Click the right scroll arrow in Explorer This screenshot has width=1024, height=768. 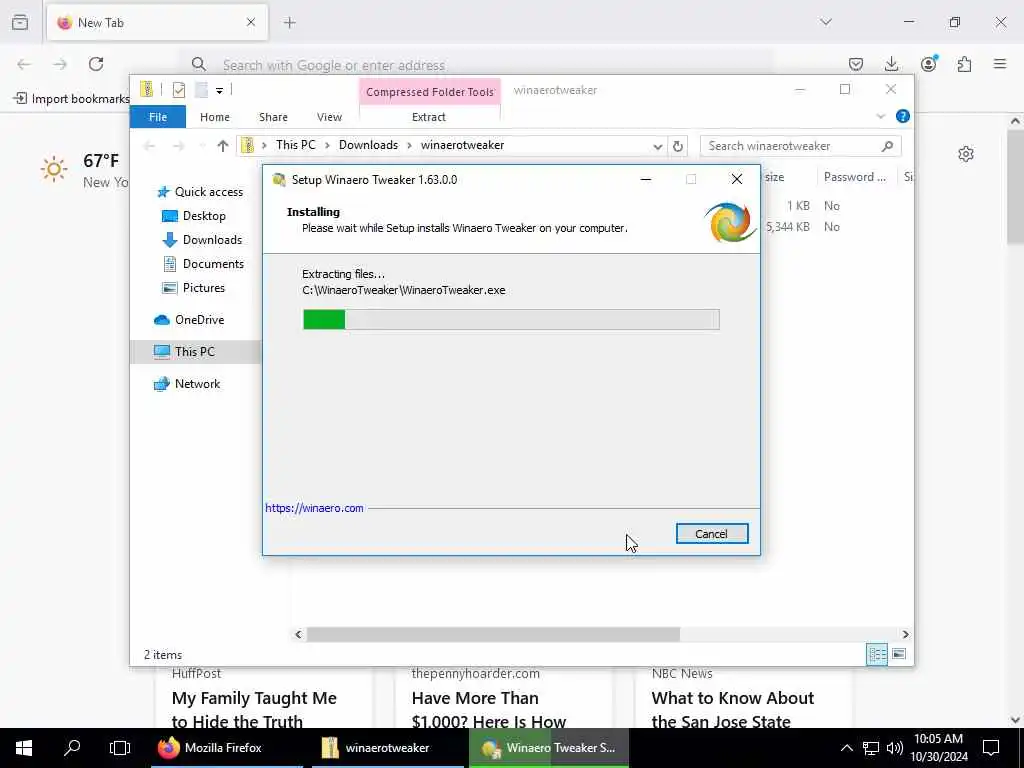tap(905, 634)
